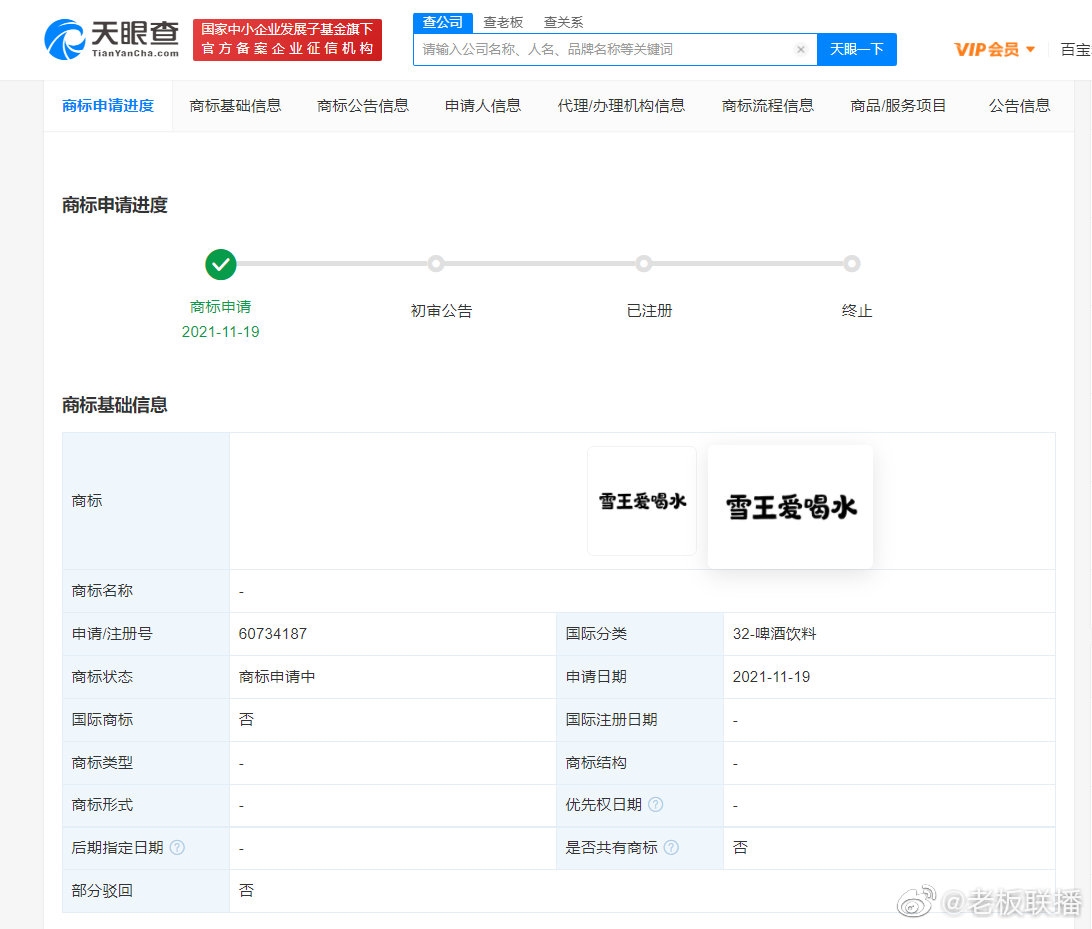The width and height of the screenshot is (1092, 929).
Task: Click the green checkmark application step icon
Action: (221, 264)
